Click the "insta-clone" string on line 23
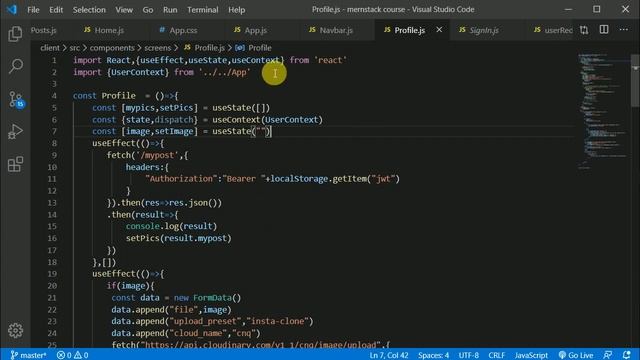The height and width of the screenshot is (360, 640). [277, 321]
